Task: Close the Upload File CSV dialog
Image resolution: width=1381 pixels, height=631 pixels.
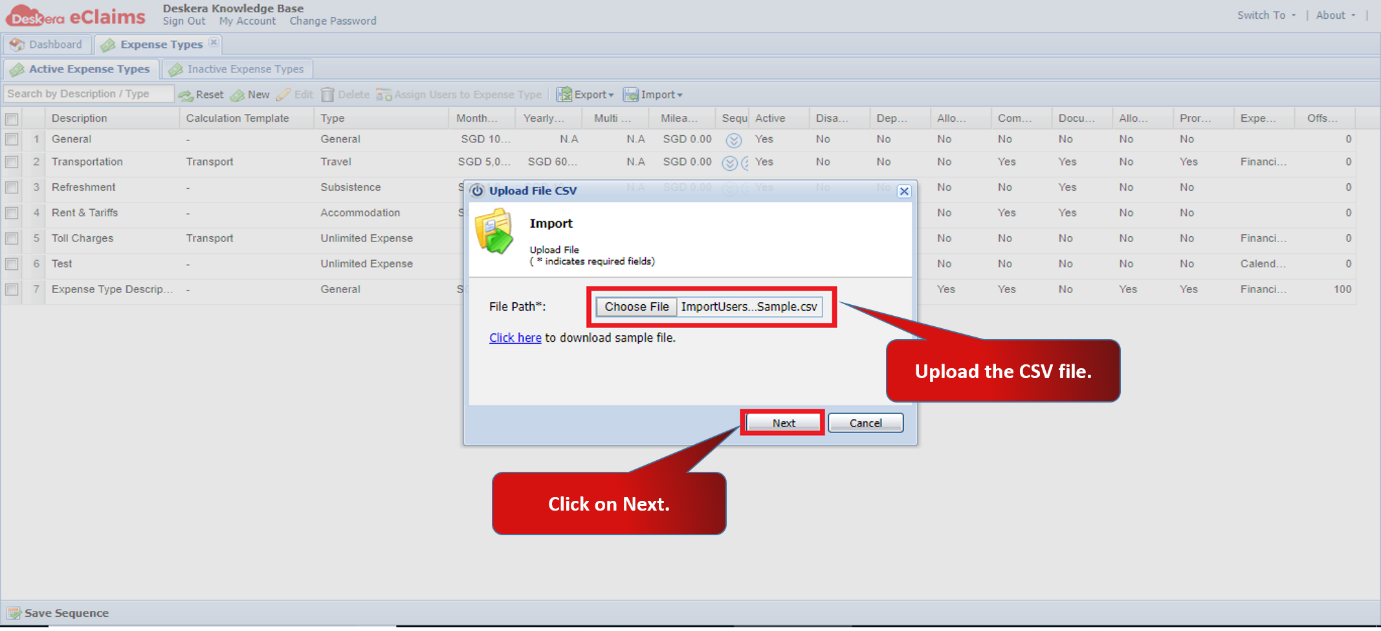Action: [x=904, y=191]
